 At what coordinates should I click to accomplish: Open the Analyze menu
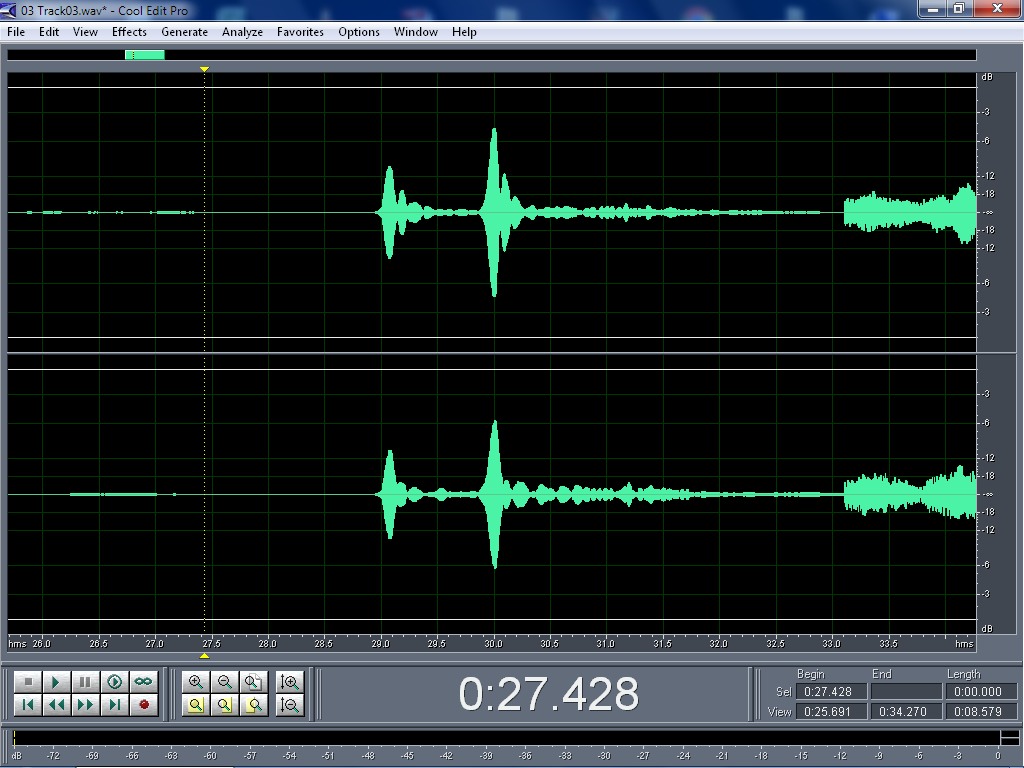point(242,32)
